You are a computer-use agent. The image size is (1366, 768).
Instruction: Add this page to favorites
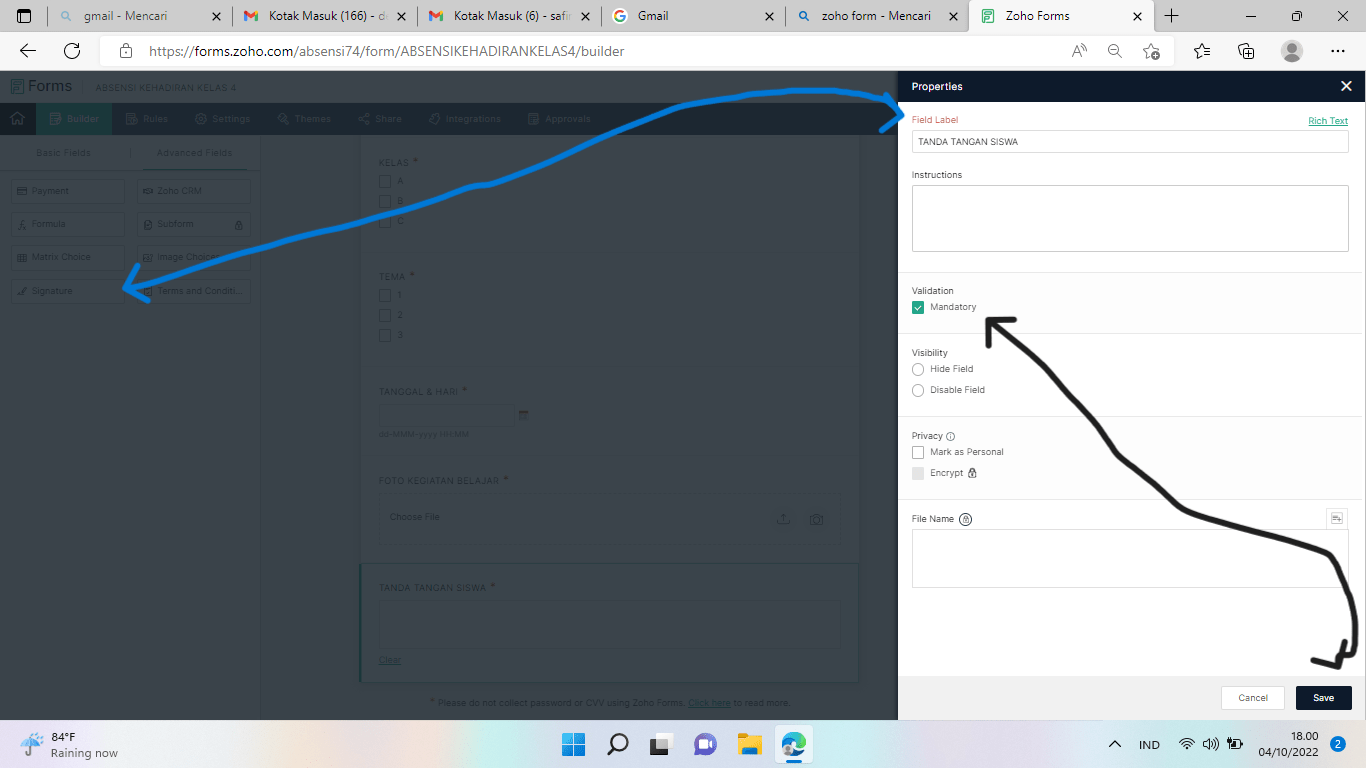tap(1152, 51)
